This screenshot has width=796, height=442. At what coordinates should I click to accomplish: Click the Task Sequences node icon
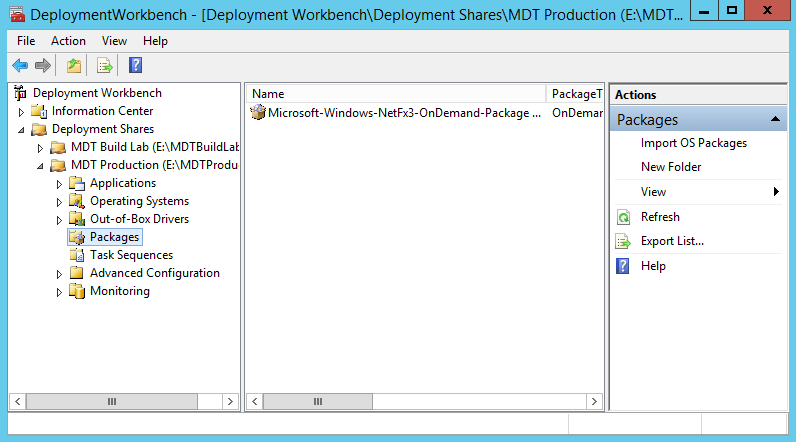coord(77,255)
